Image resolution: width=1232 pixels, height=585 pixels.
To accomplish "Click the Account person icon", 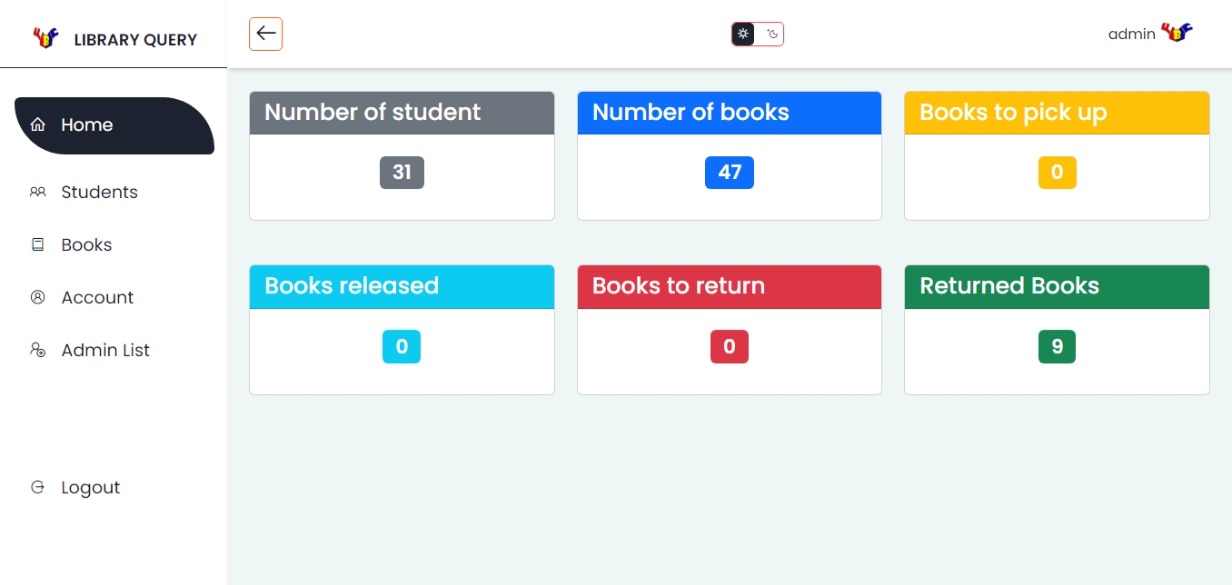I will pos(38,297).
